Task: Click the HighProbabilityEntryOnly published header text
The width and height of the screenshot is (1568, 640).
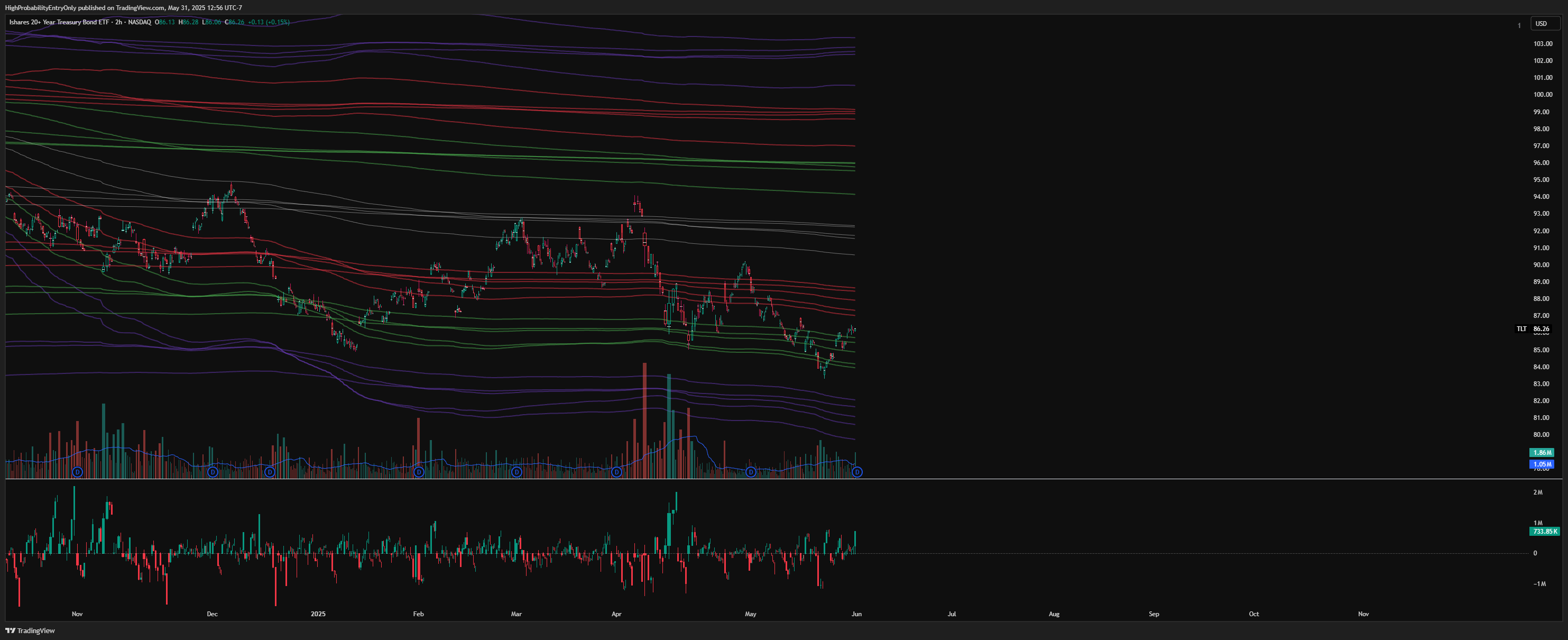Action: pyautogui.click(x=124, y=8)
